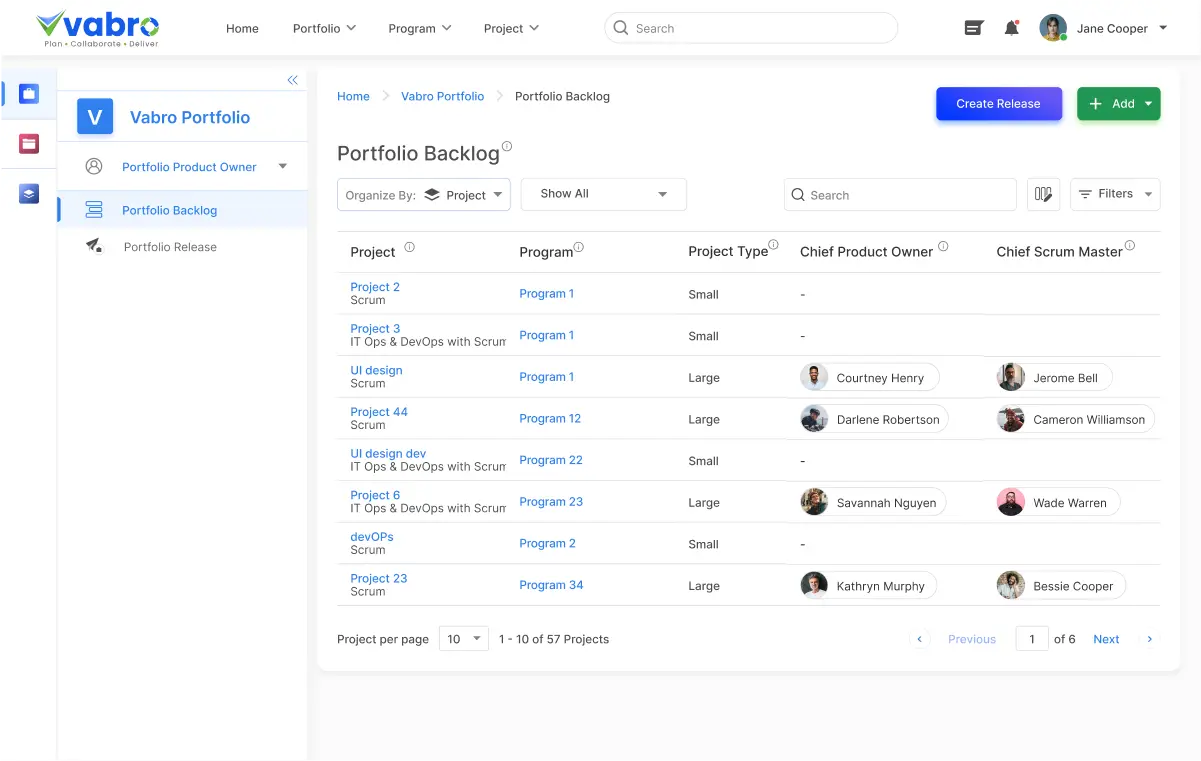Image resolution: width=1201 pixels, height=761 pixels.
Task: Select Portfolio Release in sidebar
Action: [170, 247]
